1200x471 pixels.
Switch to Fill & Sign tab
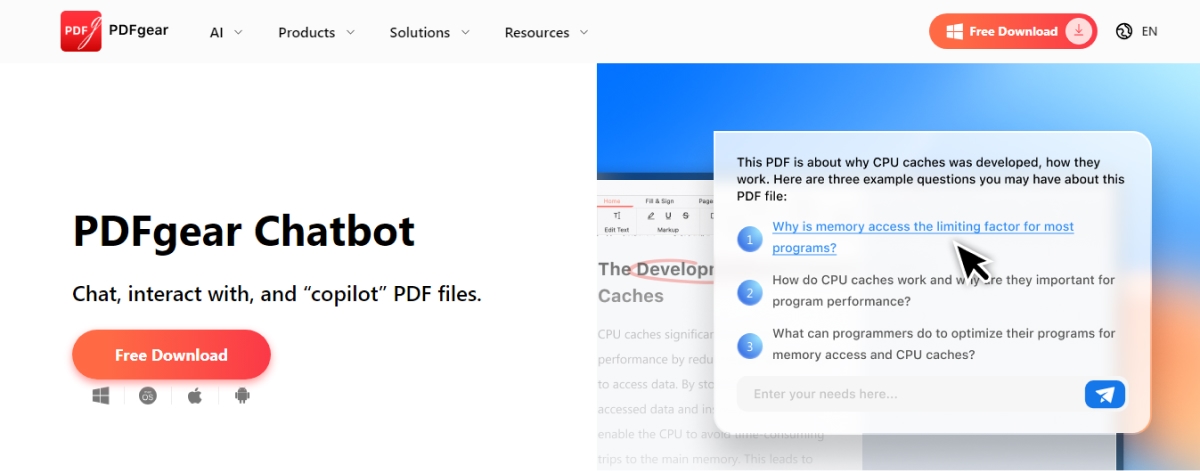point(659,201)
